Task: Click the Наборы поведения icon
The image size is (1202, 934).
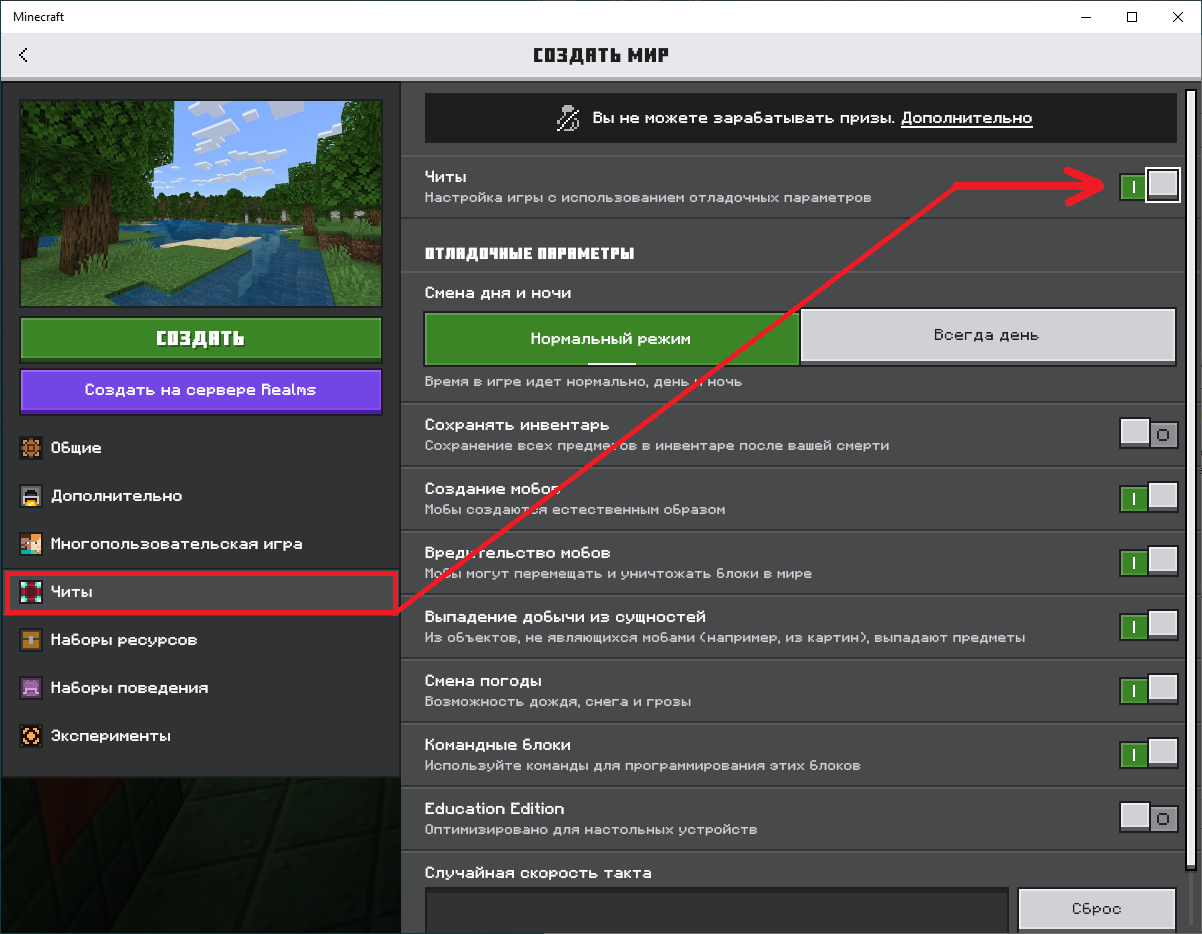Action: tap(31, 688)
